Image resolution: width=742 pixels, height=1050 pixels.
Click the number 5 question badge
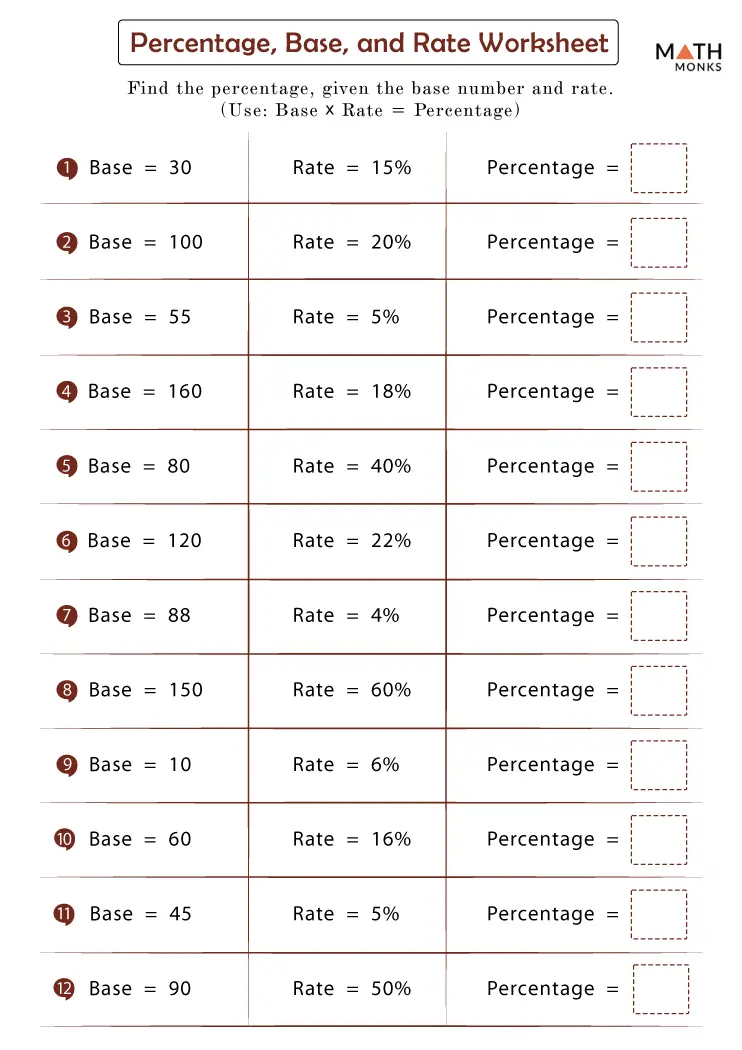[x=66, y=466]
